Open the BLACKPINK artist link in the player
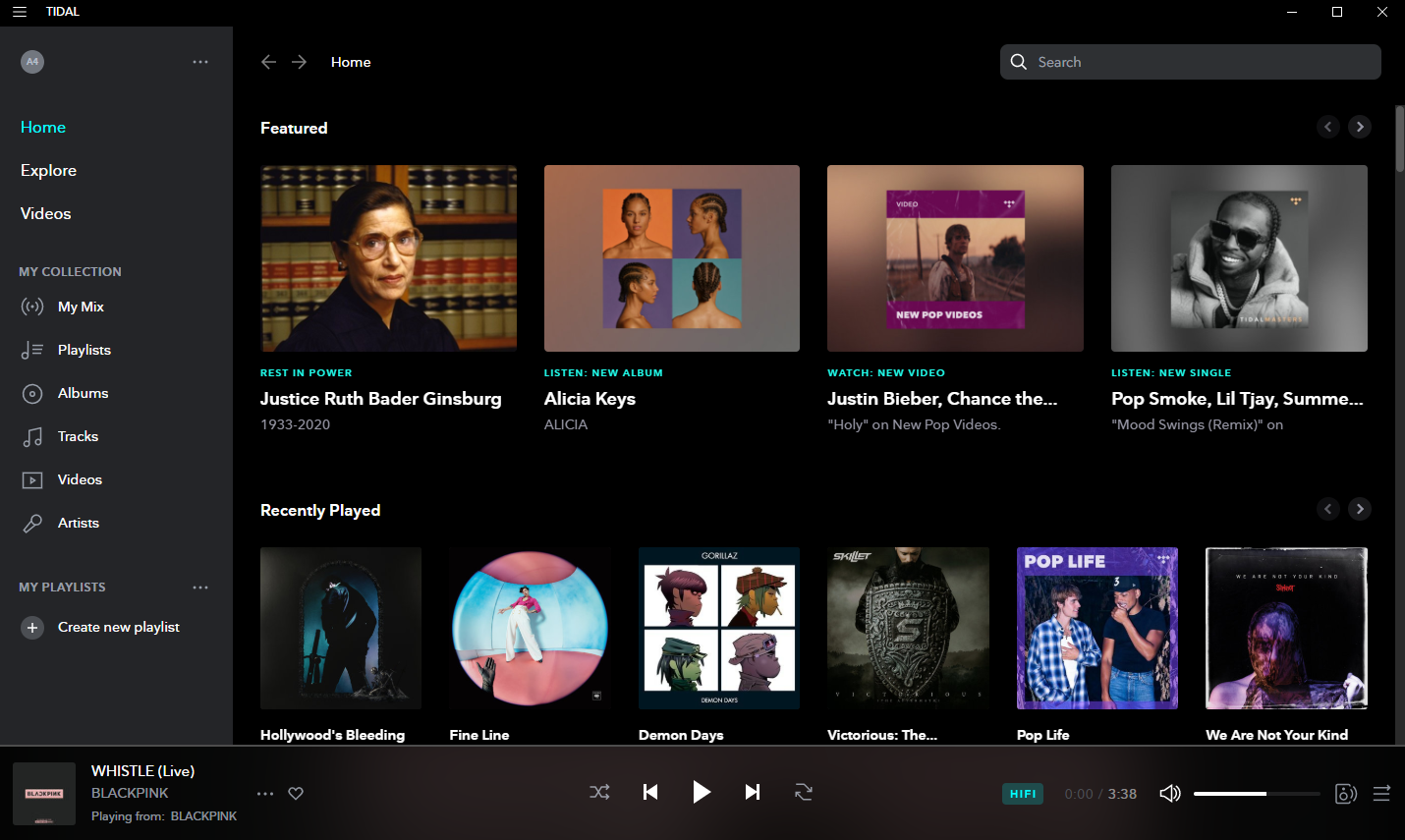1405x840 pixels. pyautogui.click(x=130, y=793)
